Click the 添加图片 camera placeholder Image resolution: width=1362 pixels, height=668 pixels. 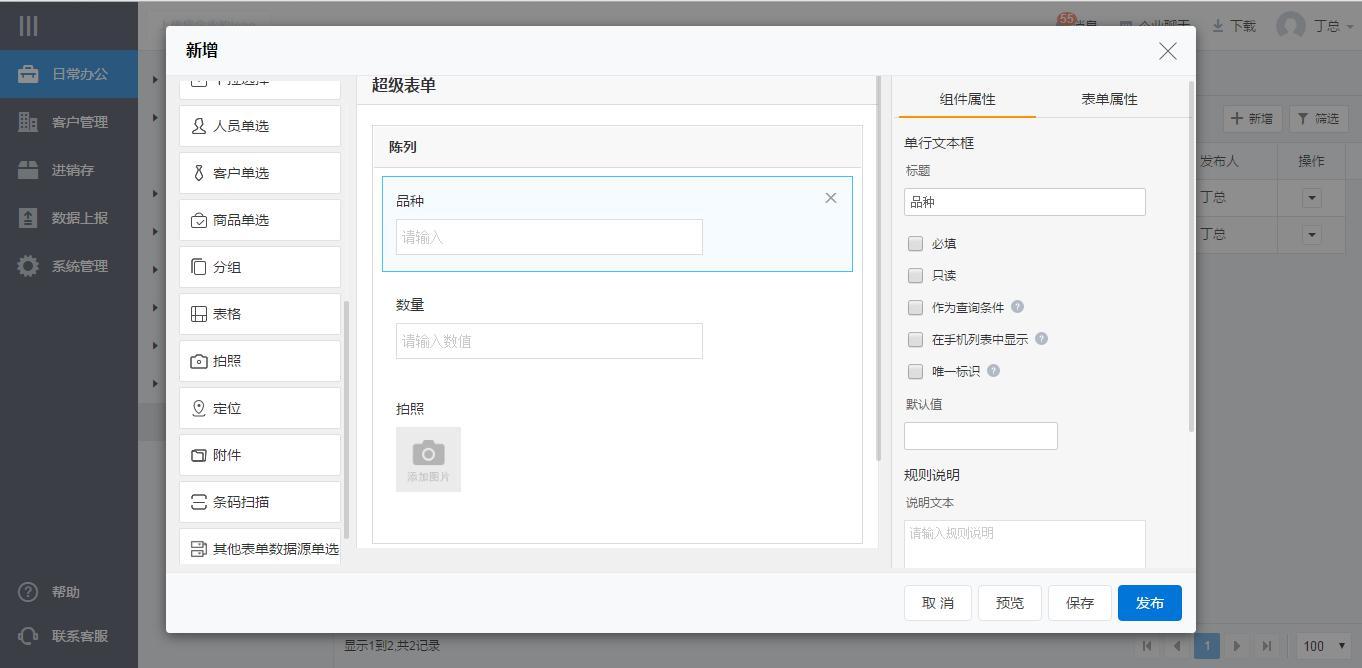[428, 459]
